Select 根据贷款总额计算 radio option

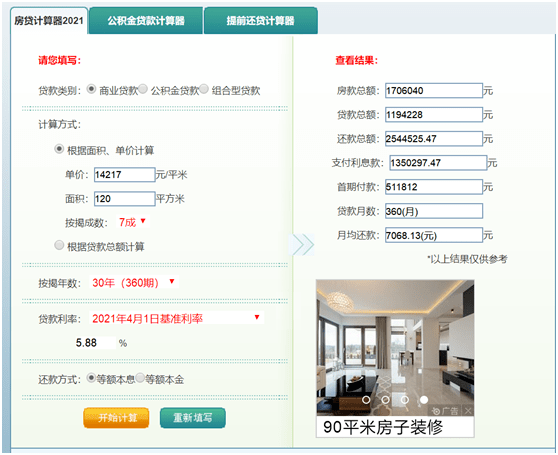click(59, 245)
